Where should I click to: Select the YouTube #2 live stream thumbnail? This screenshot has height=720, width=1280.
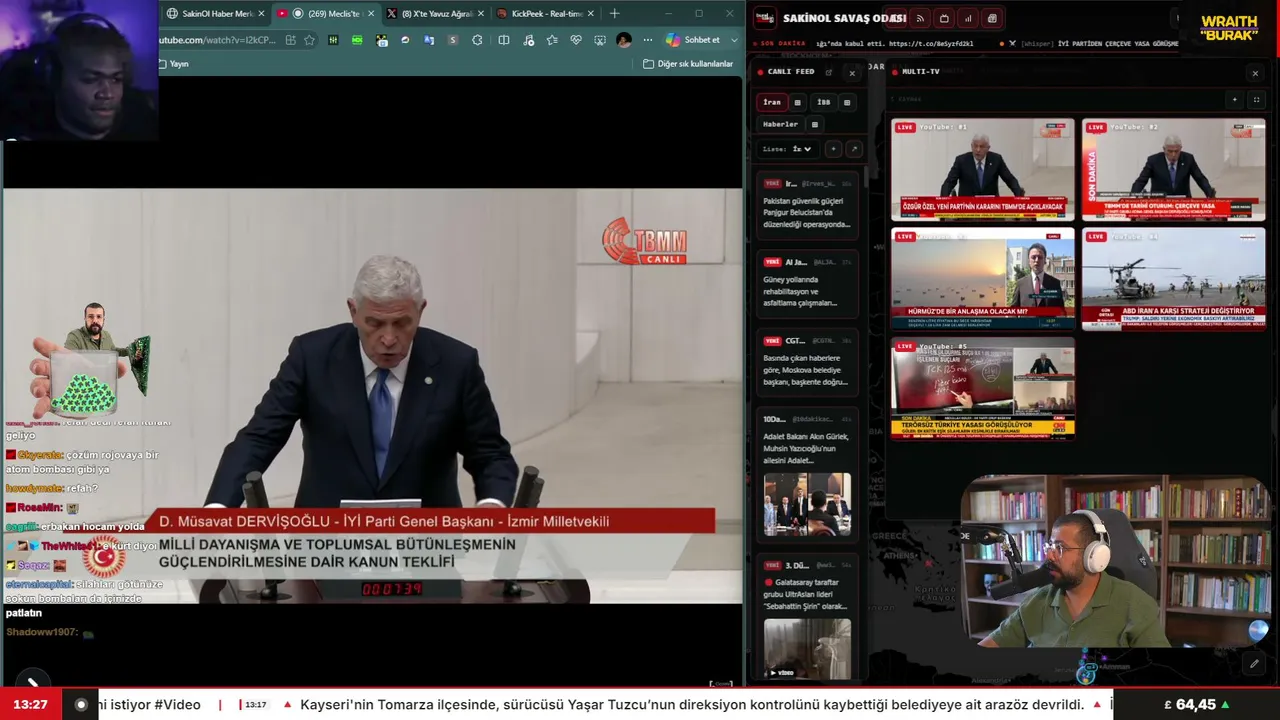coord(1173,170)
